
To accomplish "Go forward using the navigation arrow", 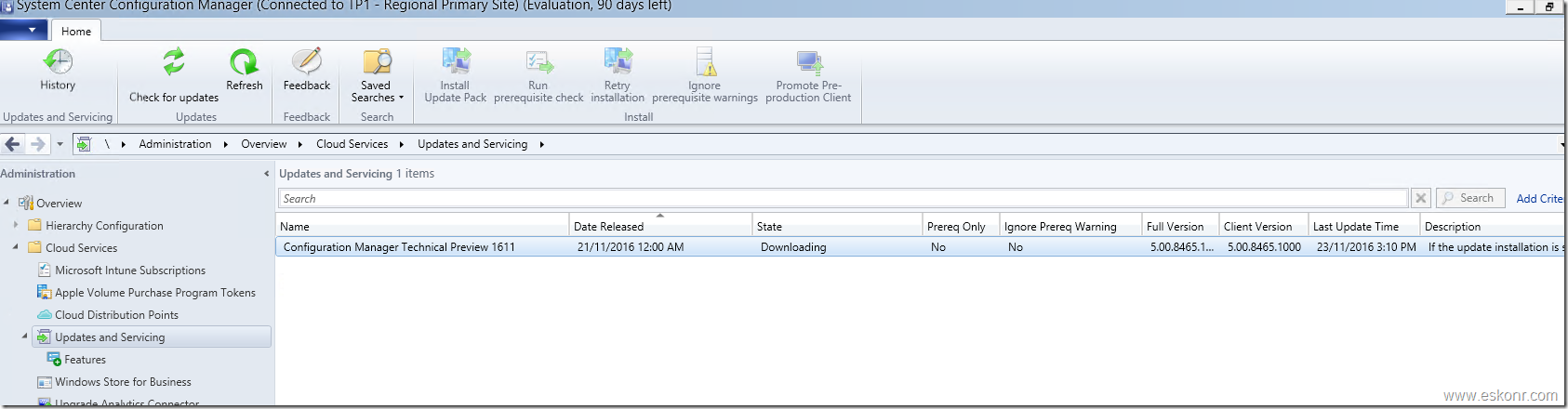I will (37, 144).
